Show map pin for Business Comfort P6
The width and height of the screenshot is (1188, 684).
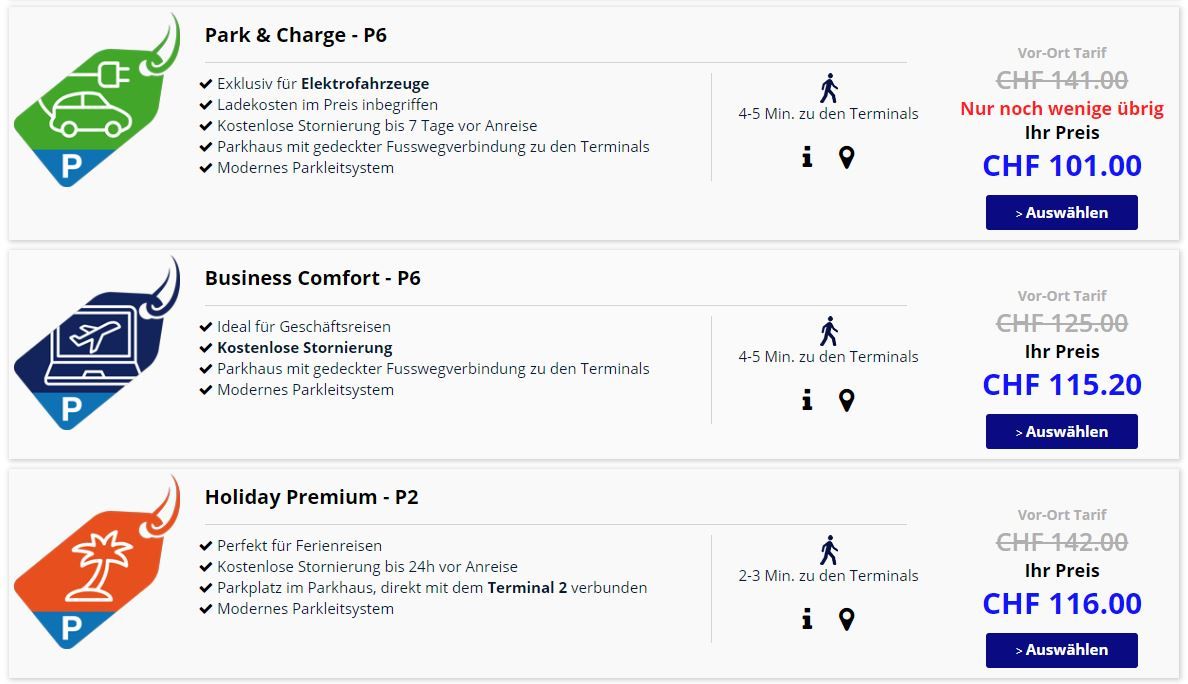(x=846, y=400)
